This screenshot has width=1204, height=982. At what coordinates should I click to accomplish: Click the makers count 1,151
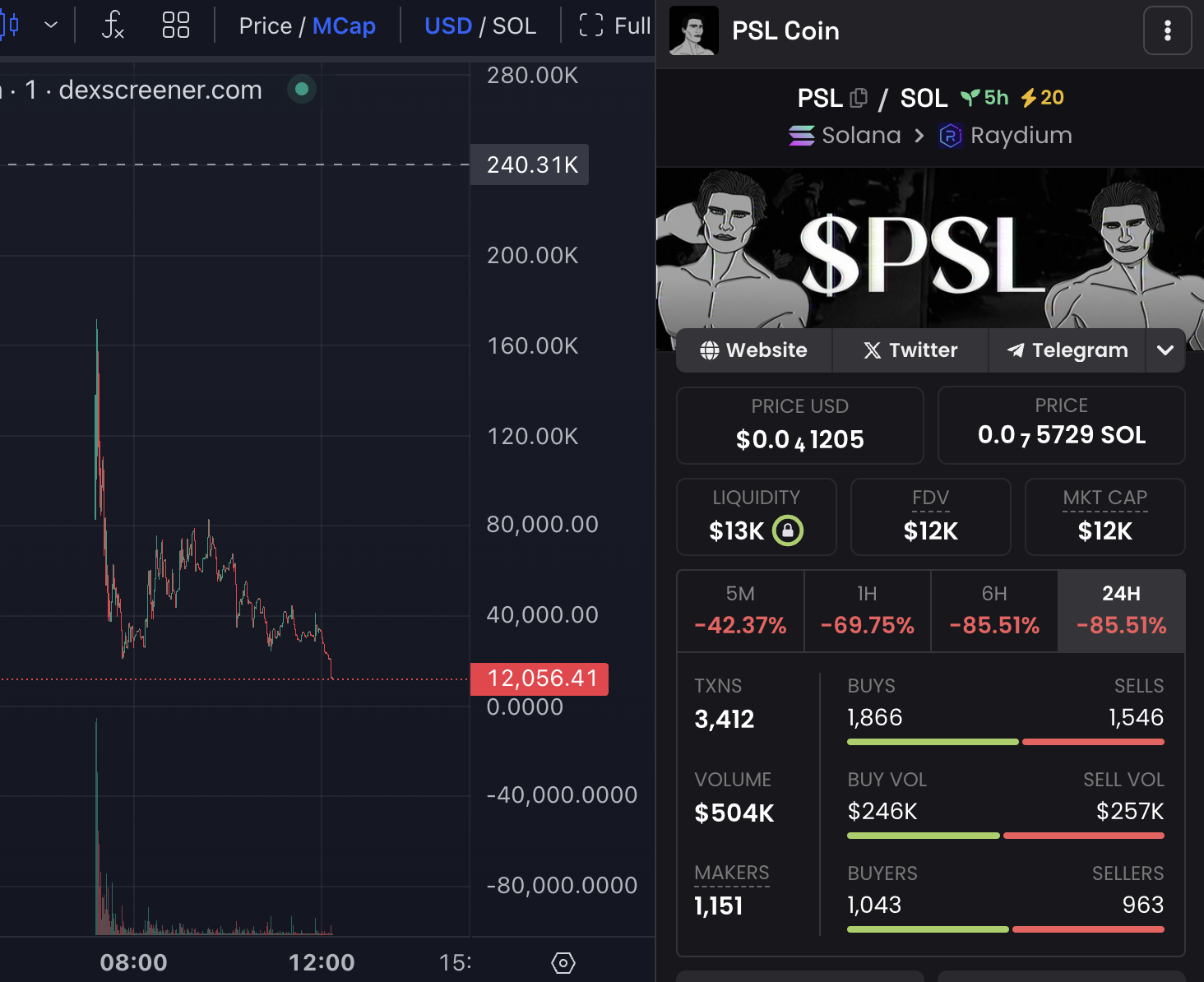[x=719, y=906]
